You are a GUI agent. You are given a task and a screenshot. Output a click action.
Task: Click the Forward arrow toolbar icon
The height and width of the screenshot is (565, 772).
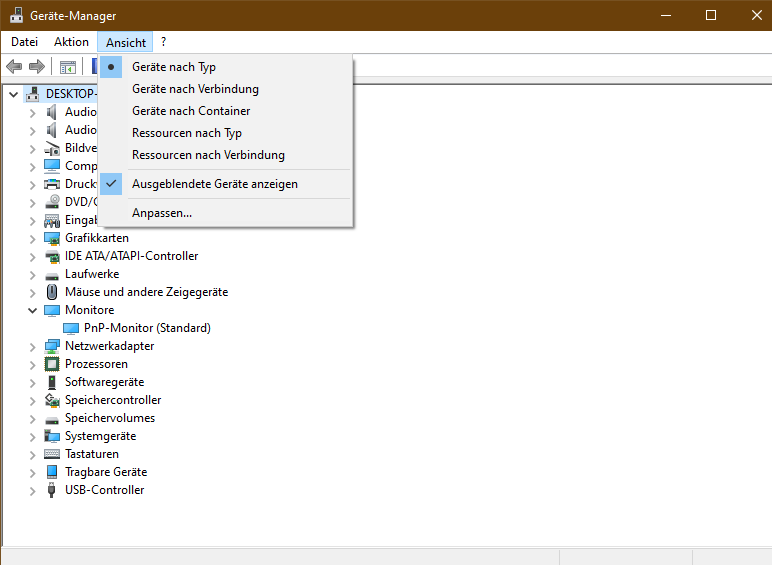click(37, 66)
